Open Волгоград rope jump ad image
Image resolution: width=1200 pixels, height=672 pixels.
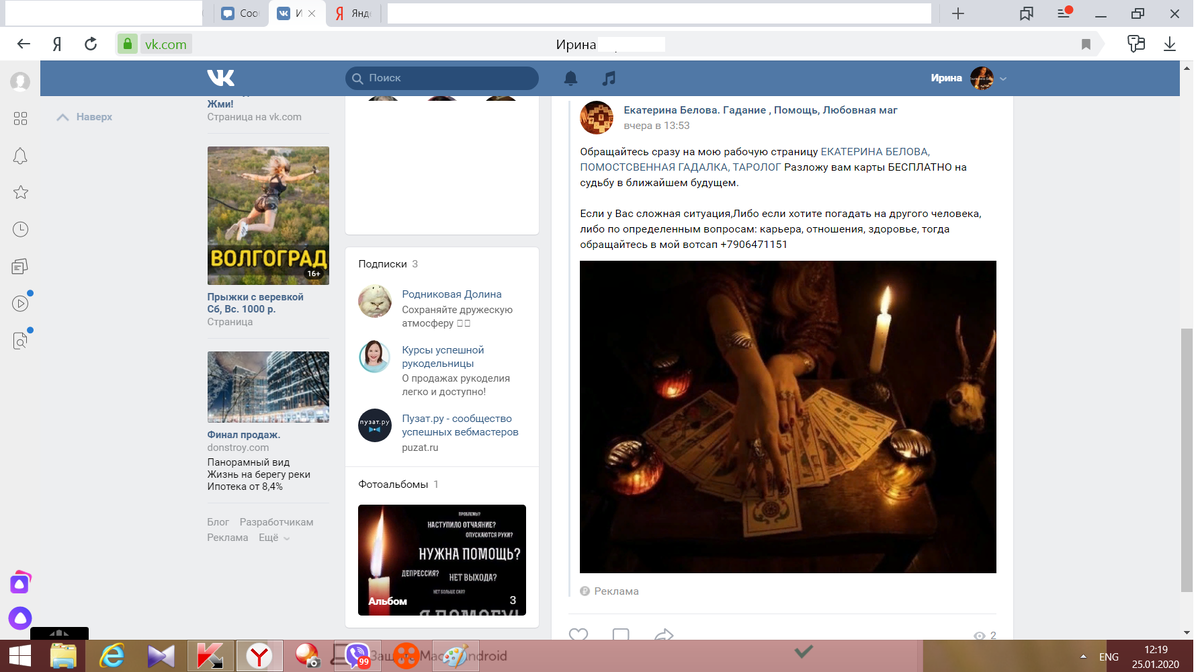pos(268,216)
